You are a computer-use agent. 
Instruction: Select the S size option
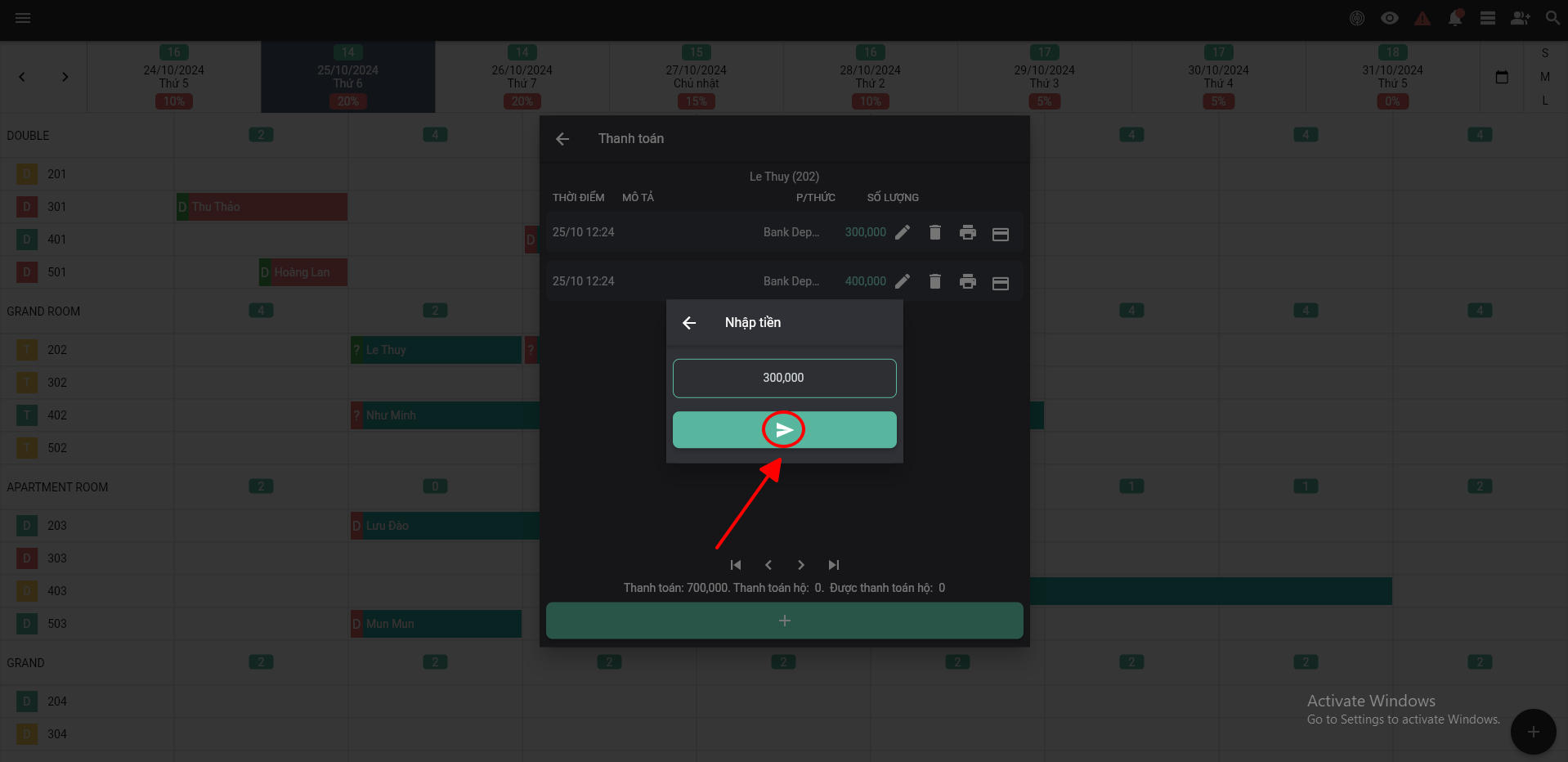(1545, 53)
